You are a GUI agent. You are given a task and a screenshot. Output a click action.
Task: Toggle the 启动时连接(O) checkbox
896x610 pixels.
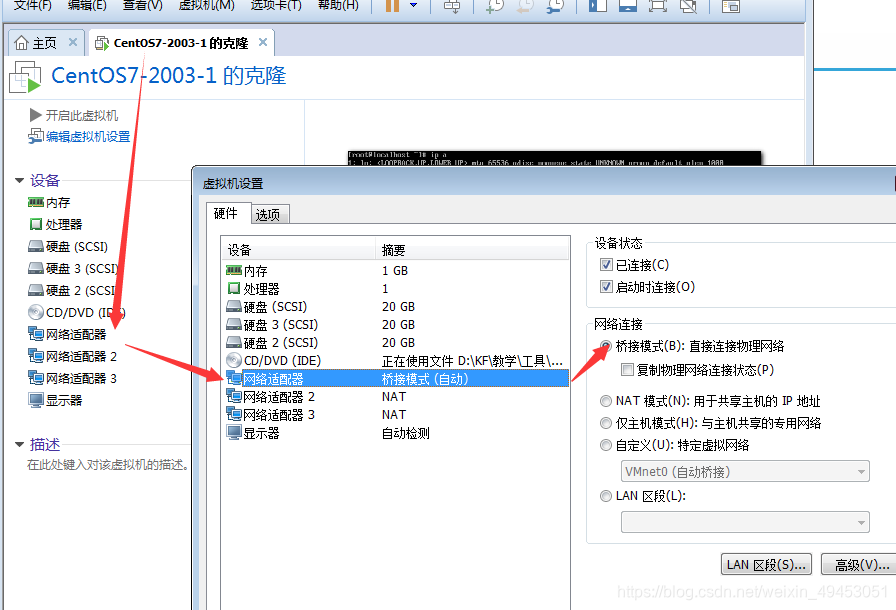tap(606, 287)
